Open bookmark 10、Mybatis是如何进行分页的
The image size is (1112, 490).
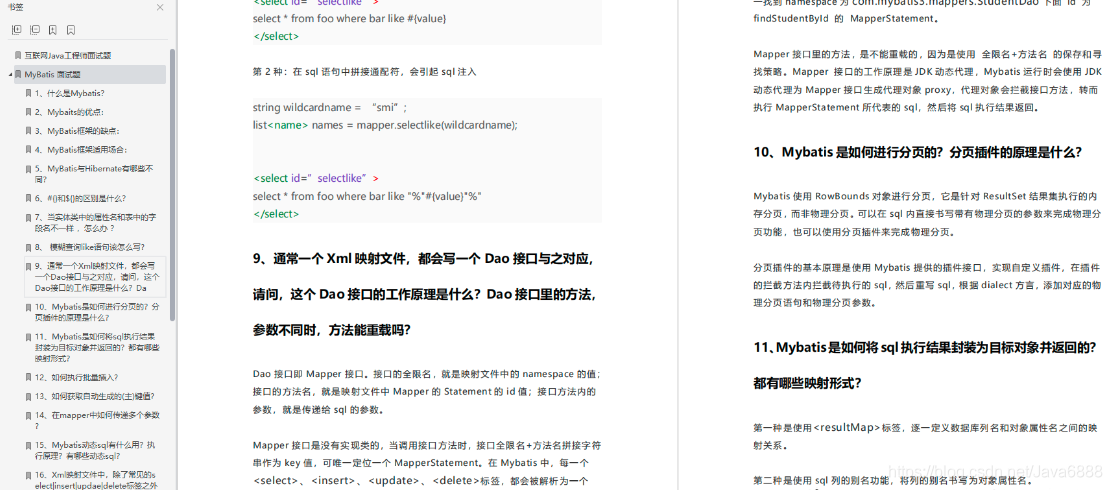click(x=99, y=311)
